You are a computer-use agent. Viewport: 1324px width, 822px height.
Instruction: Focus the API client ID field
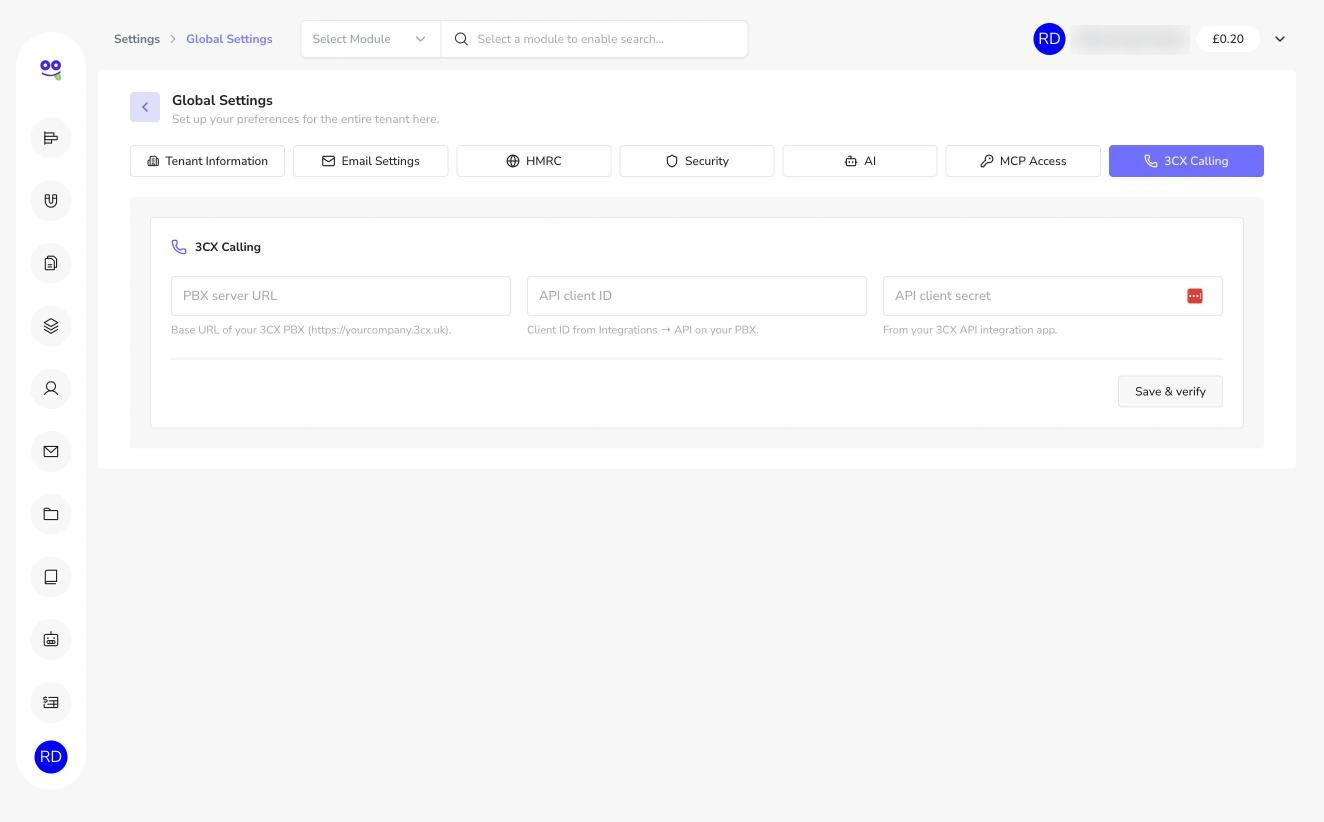click(697, 296)
